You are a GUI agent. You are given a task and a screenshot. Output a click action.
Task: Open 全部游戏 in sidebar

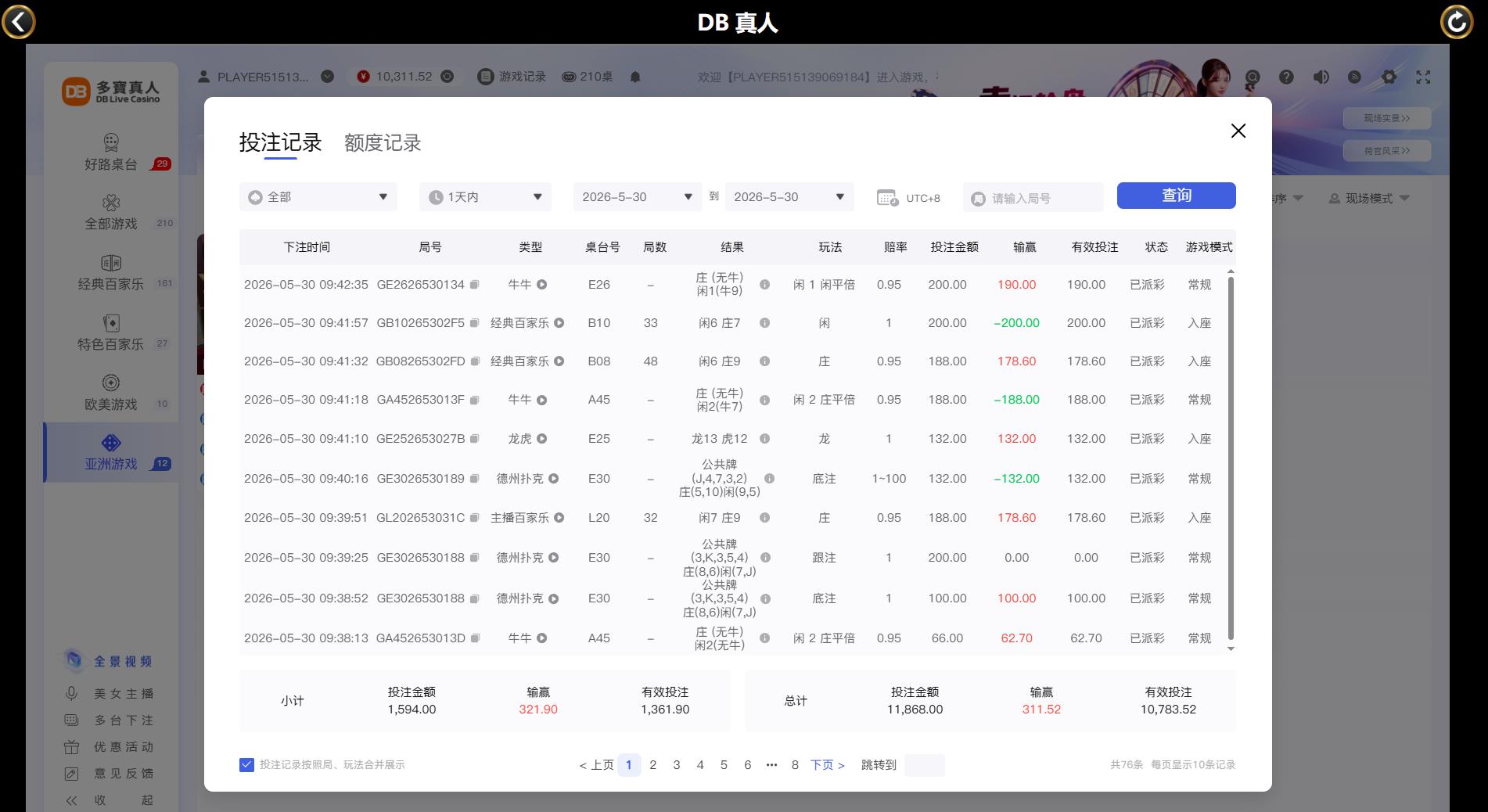(x=111, y=213)
